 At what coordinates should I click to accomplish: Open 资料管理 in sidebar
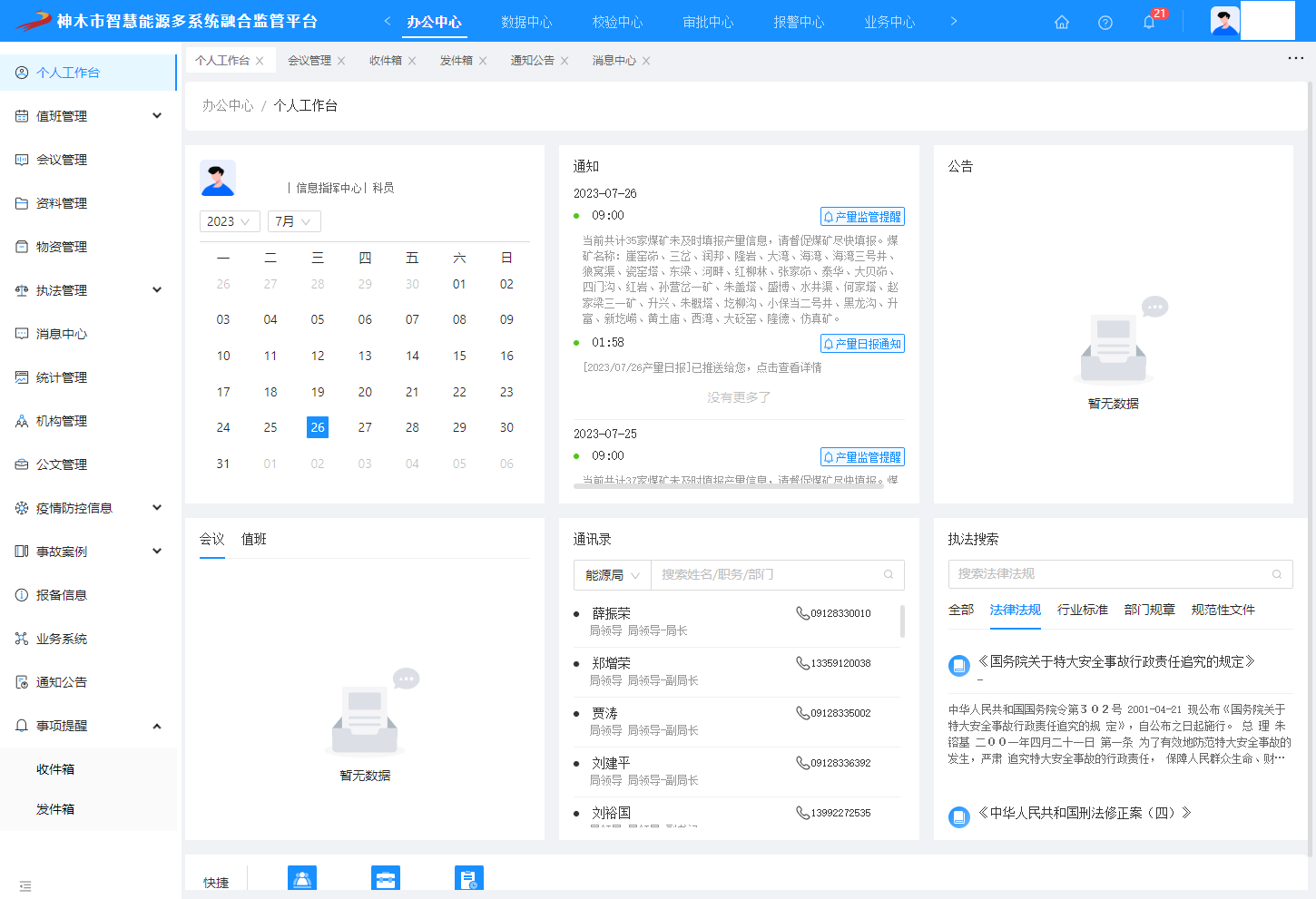[x=88, y=203]
